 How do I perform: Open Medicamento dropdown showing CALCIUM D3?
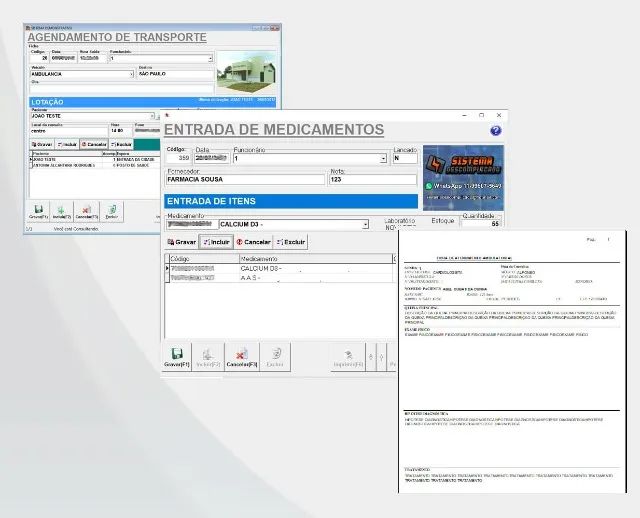(x=365, y=224)
